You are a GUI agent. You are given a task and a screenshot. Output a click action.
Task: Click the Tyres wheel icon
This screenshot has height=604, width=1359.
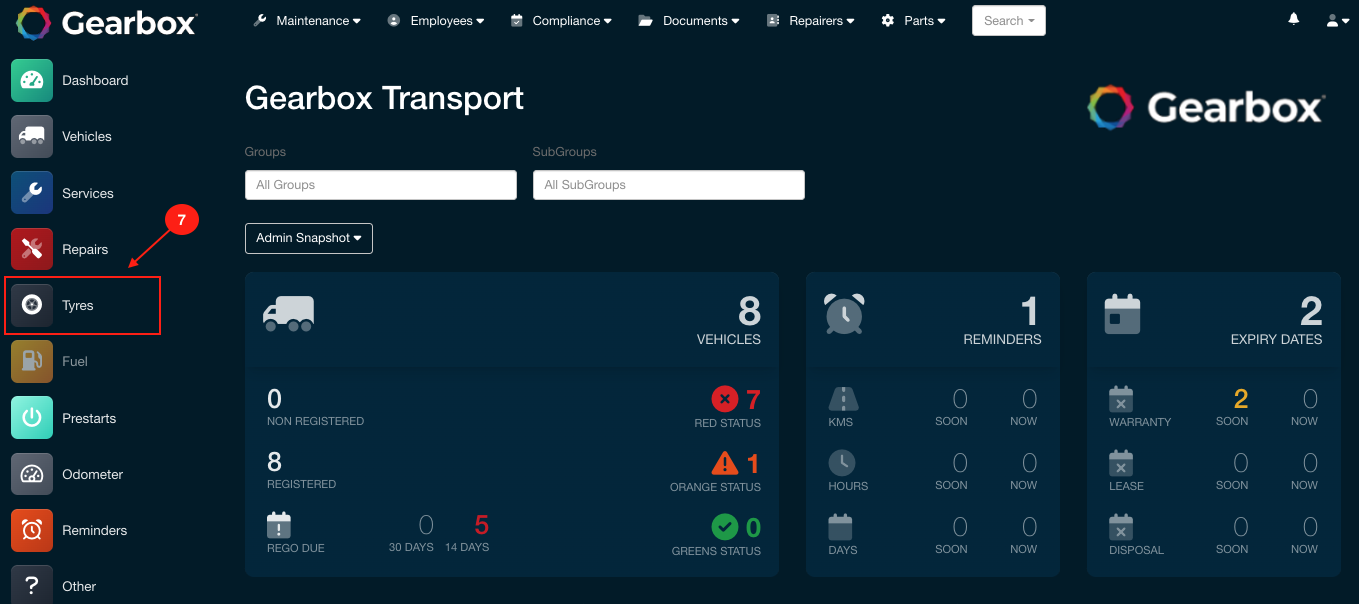pyautogui.click(x=32, y=305)
